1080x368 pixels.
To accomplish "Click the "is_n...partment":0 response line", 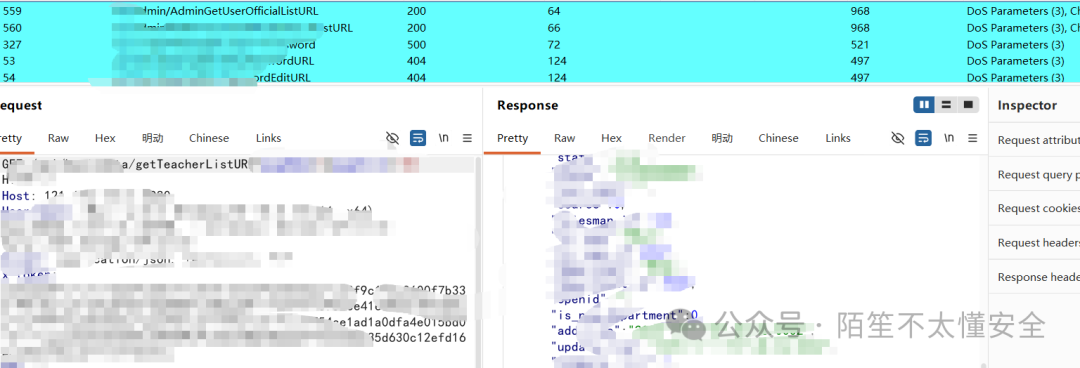I will [625, 316].
